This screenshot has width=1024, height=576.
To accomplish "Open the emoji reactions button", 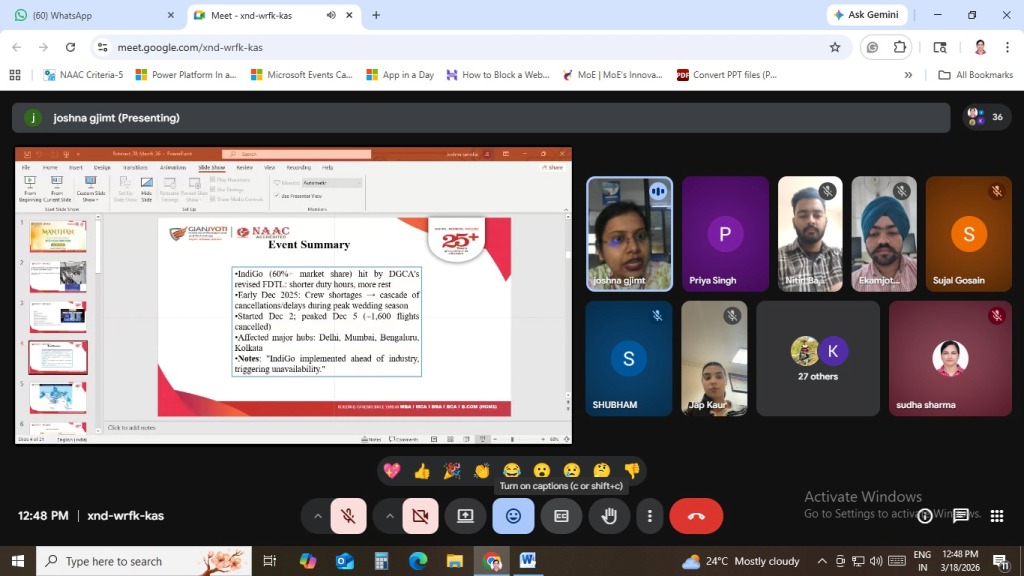I will pyautogui.click(x=513, y=516).
